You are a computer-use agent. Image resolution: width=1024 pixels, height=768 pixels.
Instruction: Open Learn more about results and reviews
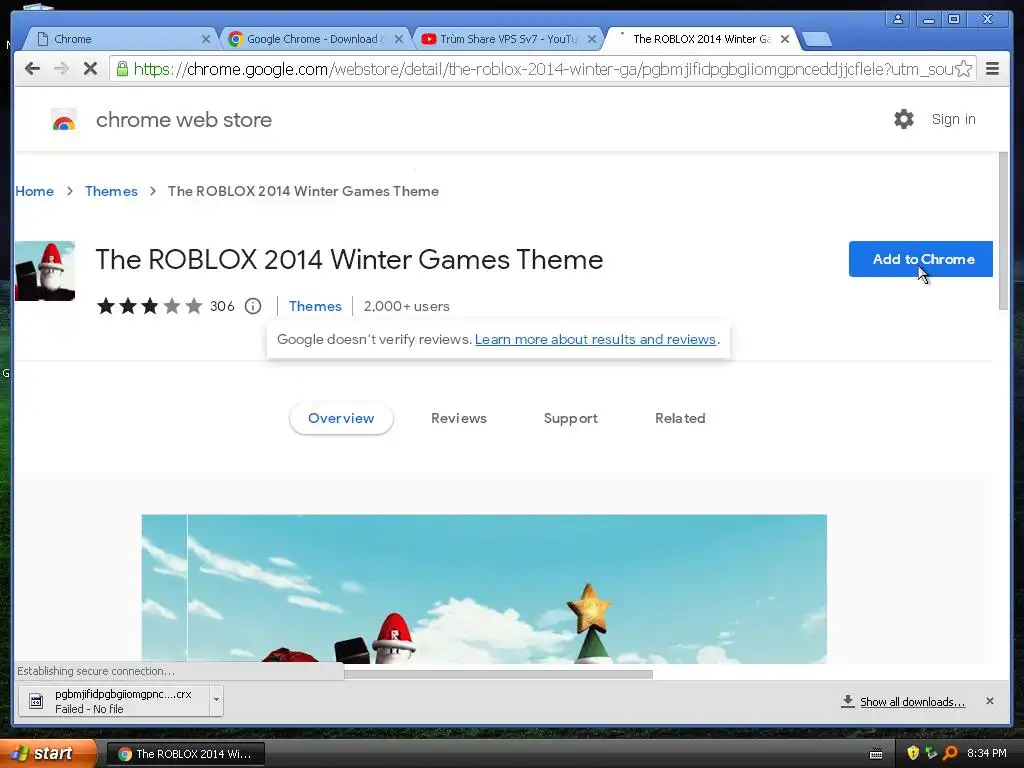pyautogui.click(x=596, y=339)
